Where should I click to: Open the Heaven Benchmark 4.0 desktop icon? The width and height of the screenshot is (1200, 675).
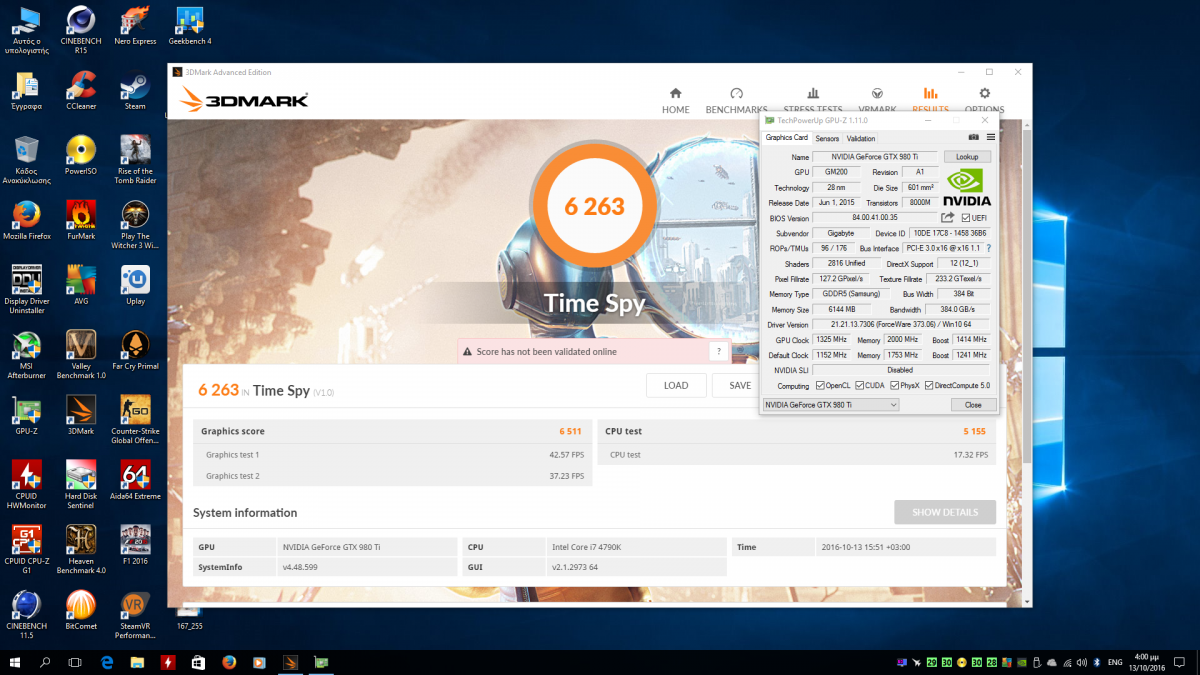pos(80,550)
